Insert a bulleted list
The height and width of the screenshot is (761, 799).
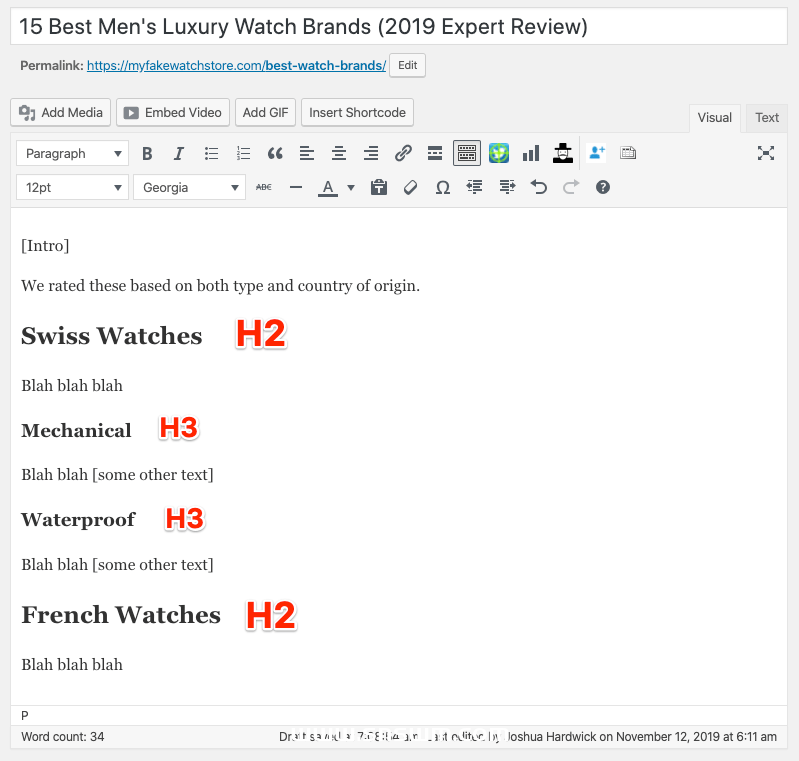(x=211, y=153)
